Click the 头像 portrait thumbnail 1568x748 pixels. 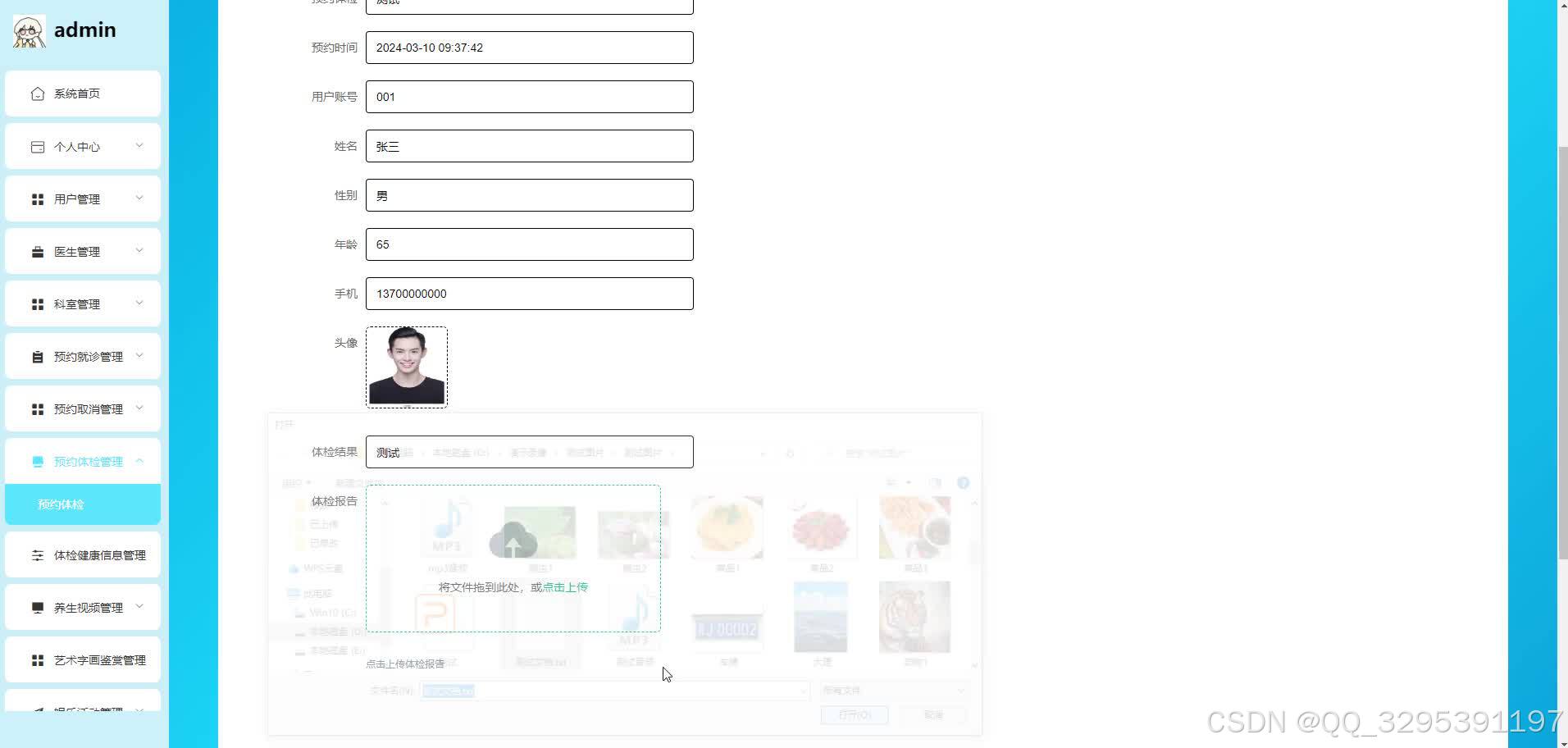pyautogui.click(x=407, y=367)
